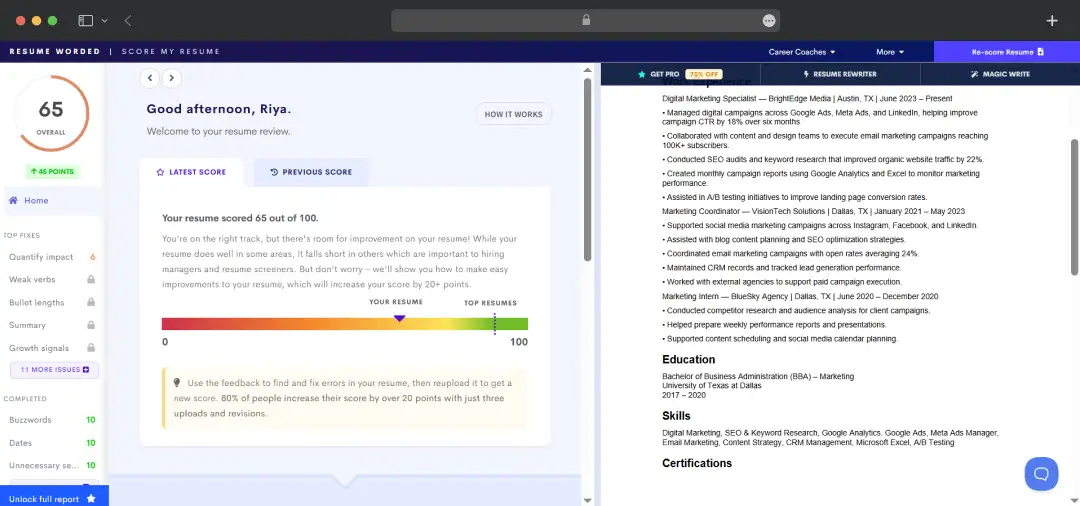Click the Unlock full report button
This screenshot has width=1080, height=506.
click(52, 498)
